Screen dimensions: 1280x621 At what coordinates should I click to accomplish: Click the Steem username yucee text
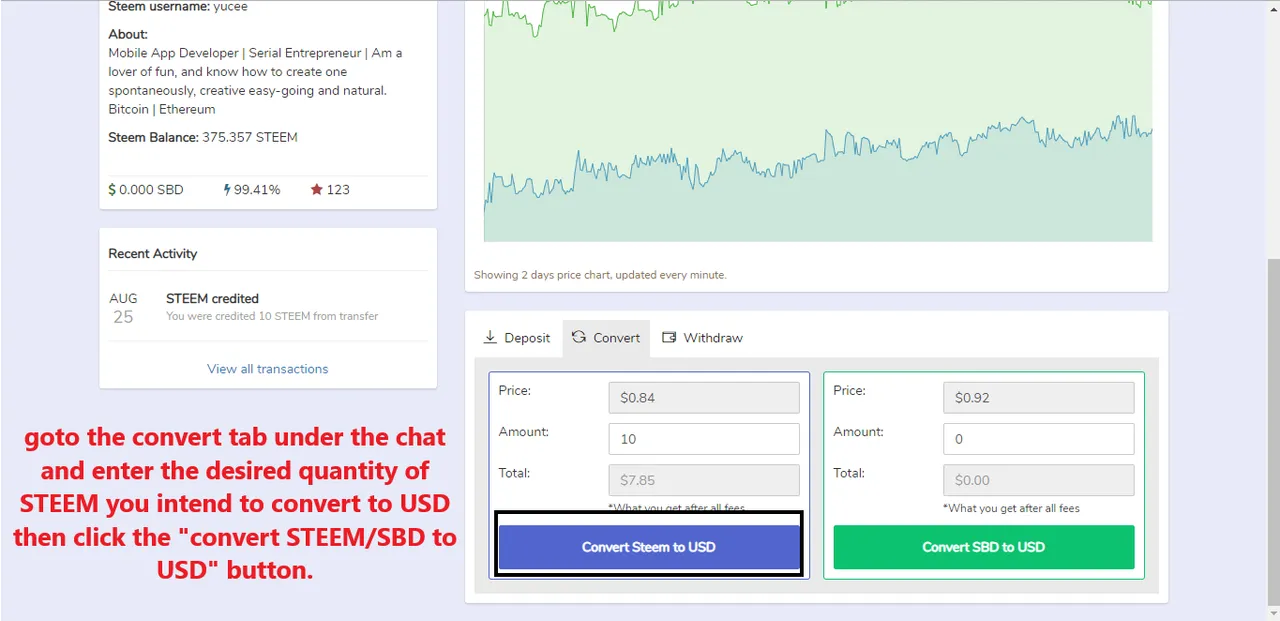pos(178,7)
